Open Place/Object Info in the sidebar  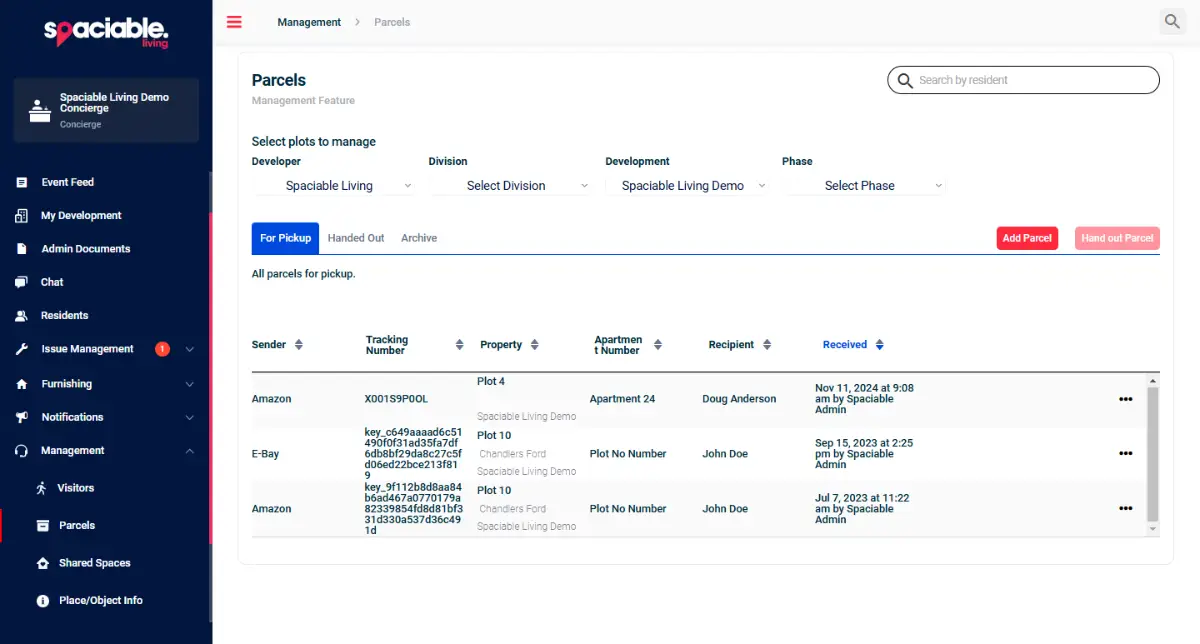[101, 601]
